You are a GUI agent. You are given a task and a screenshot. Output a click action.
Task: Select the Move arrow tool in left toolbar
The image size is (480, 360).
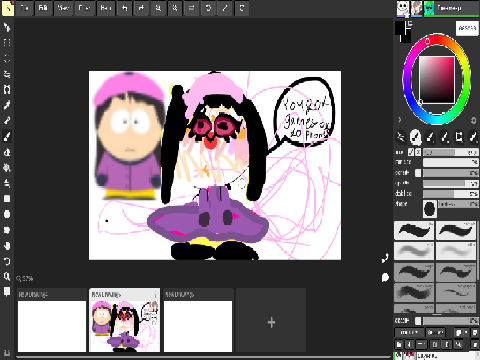[x=7, y=27]
